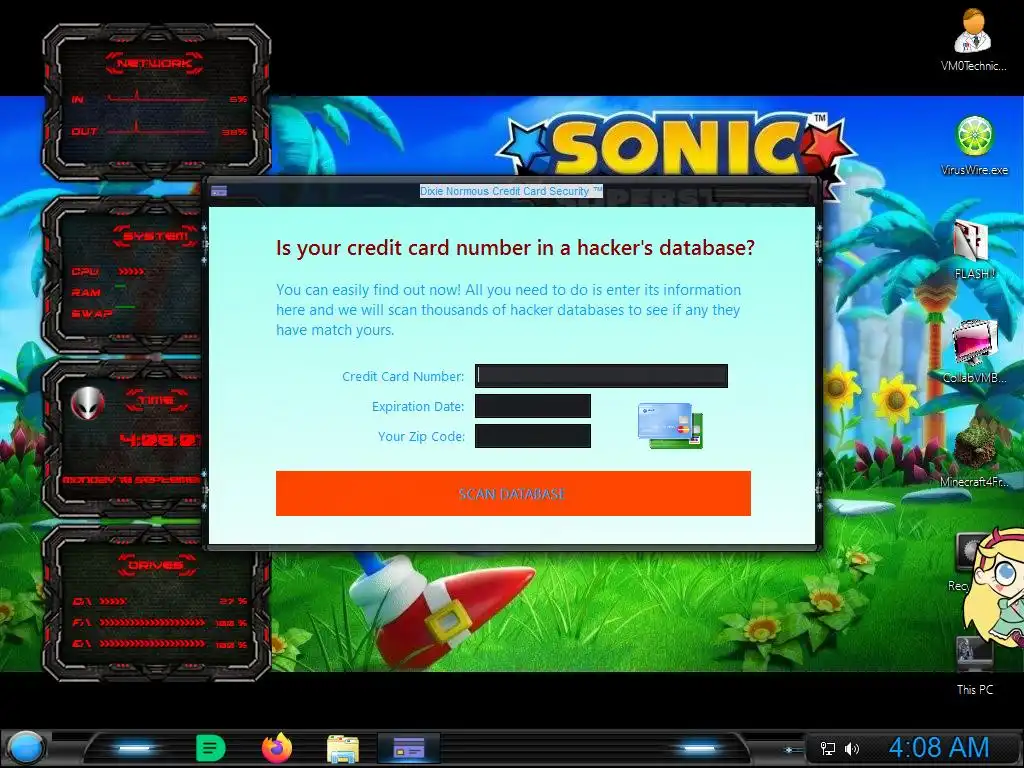The height and width of the screenshot is (768, 1024).
Task: Click the credit card app taskbar button
Action: pos(409,748)
